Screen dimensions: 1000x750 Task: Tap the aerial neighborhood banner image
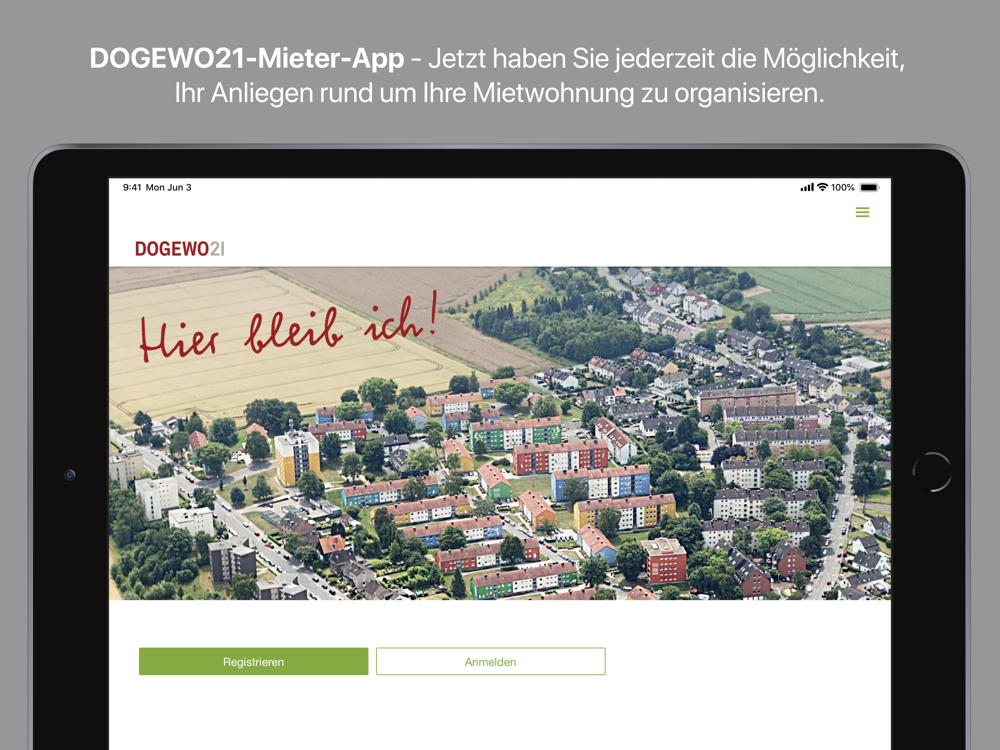[500, 433]
